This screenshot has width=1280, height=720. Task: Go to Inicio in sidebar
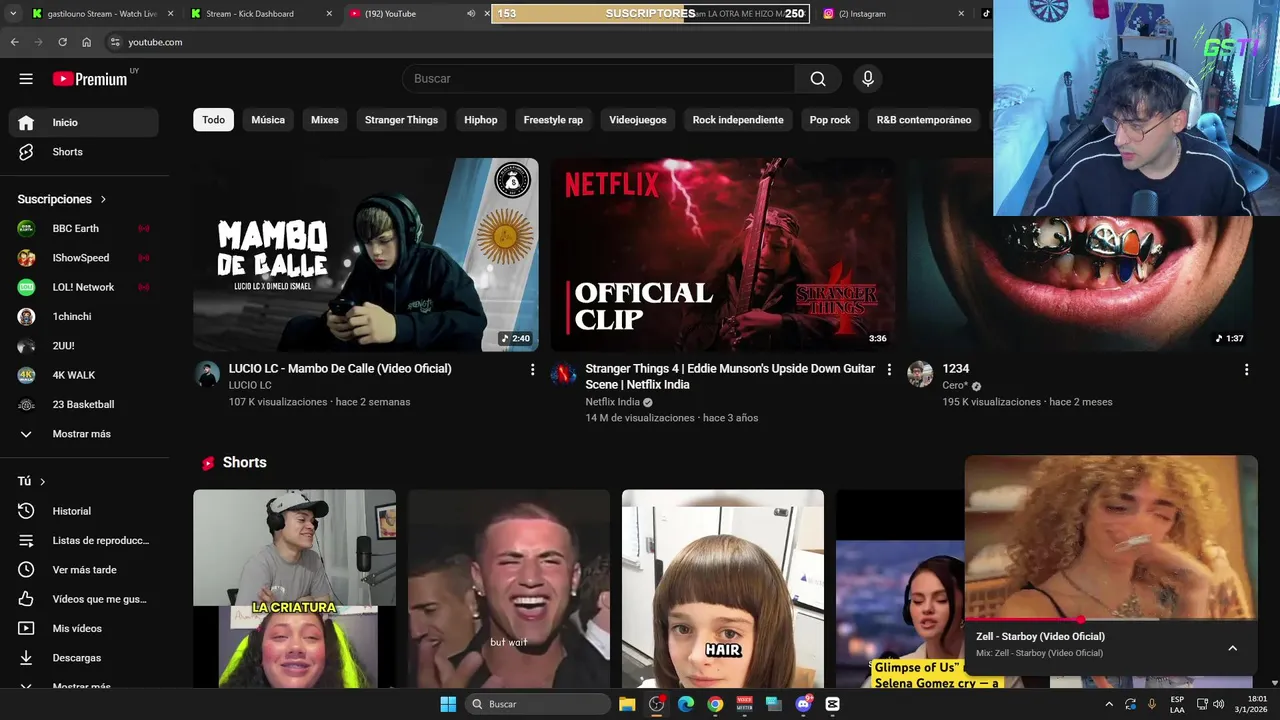(84, 122)
